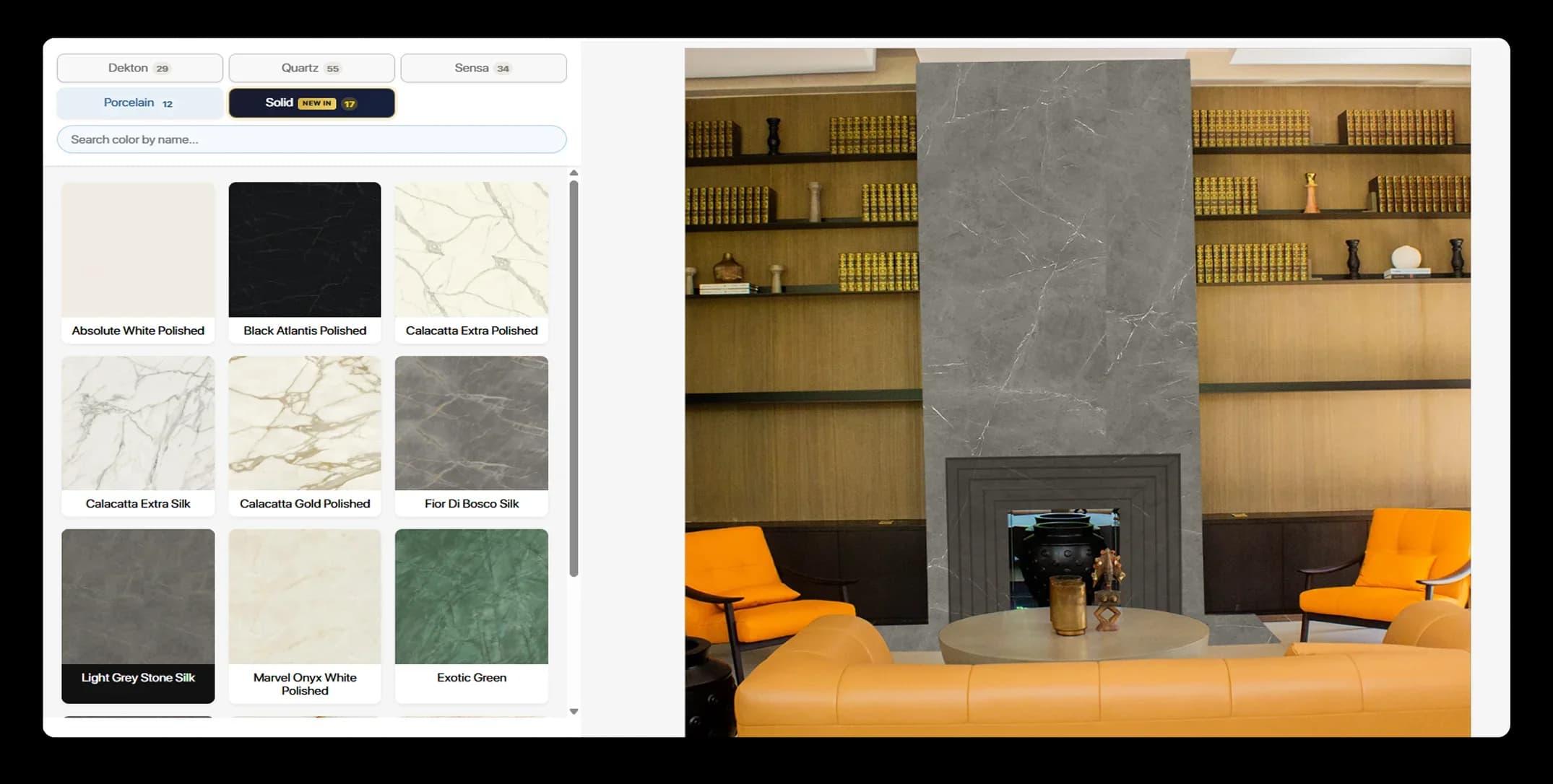The image size is (1553, 784).
Task: Apply the Exotic Green swatch
Action: click(472, 616)
